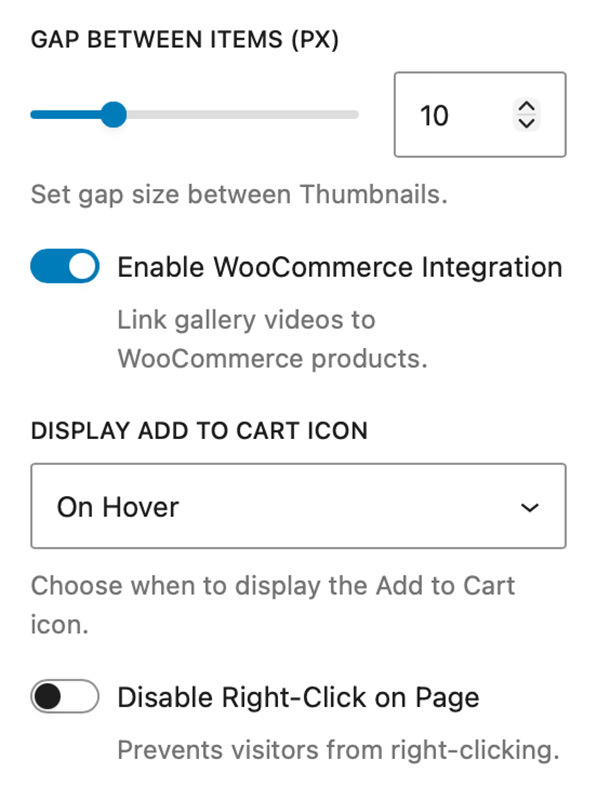Click the Disable Right-Click on Page label
Image resolution: width=597 pixels, height=800 pixels.
(x=300, y=697)
